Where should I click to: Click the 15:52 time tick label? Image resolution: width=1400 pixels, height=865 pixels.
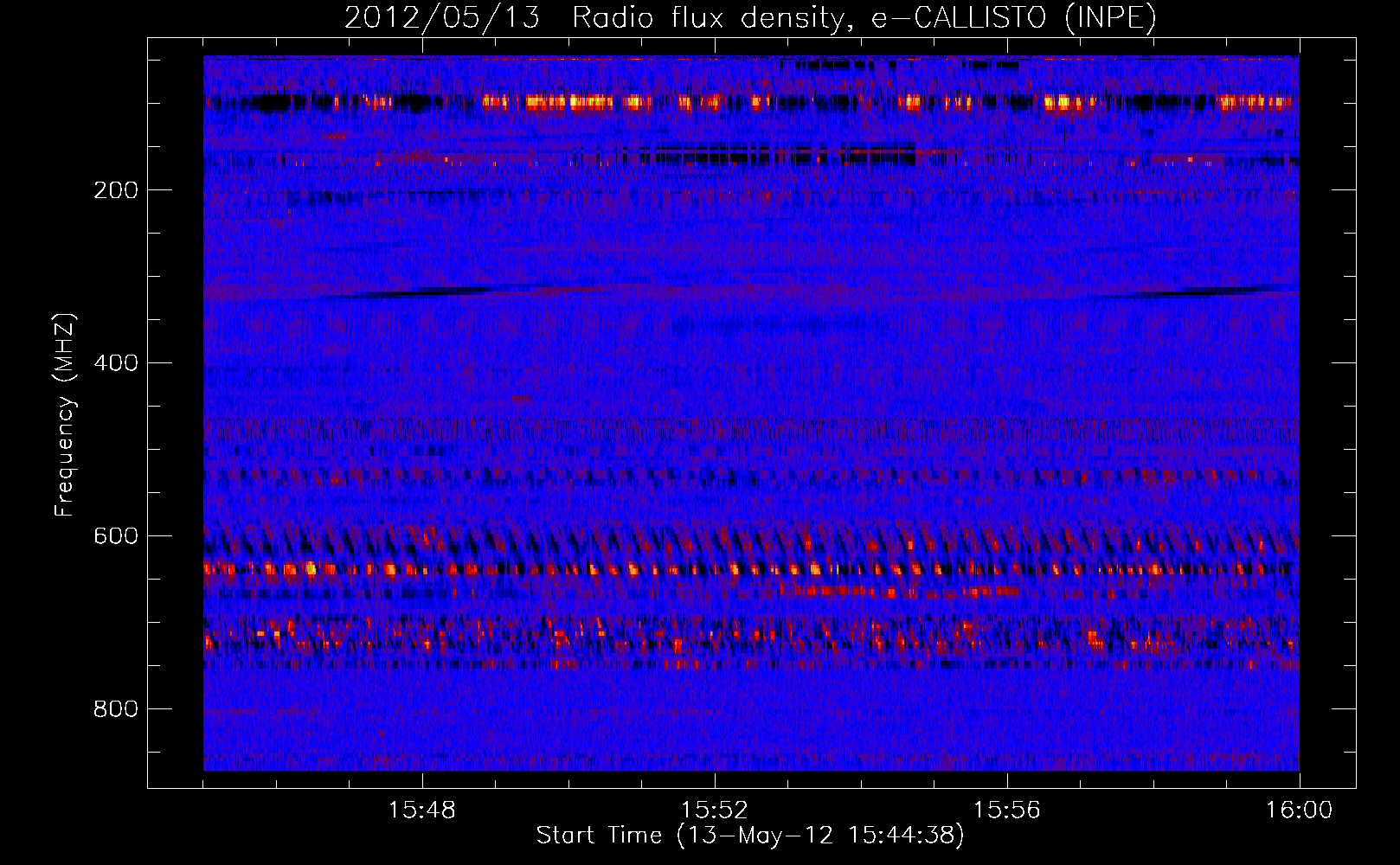tap(715, 811)
